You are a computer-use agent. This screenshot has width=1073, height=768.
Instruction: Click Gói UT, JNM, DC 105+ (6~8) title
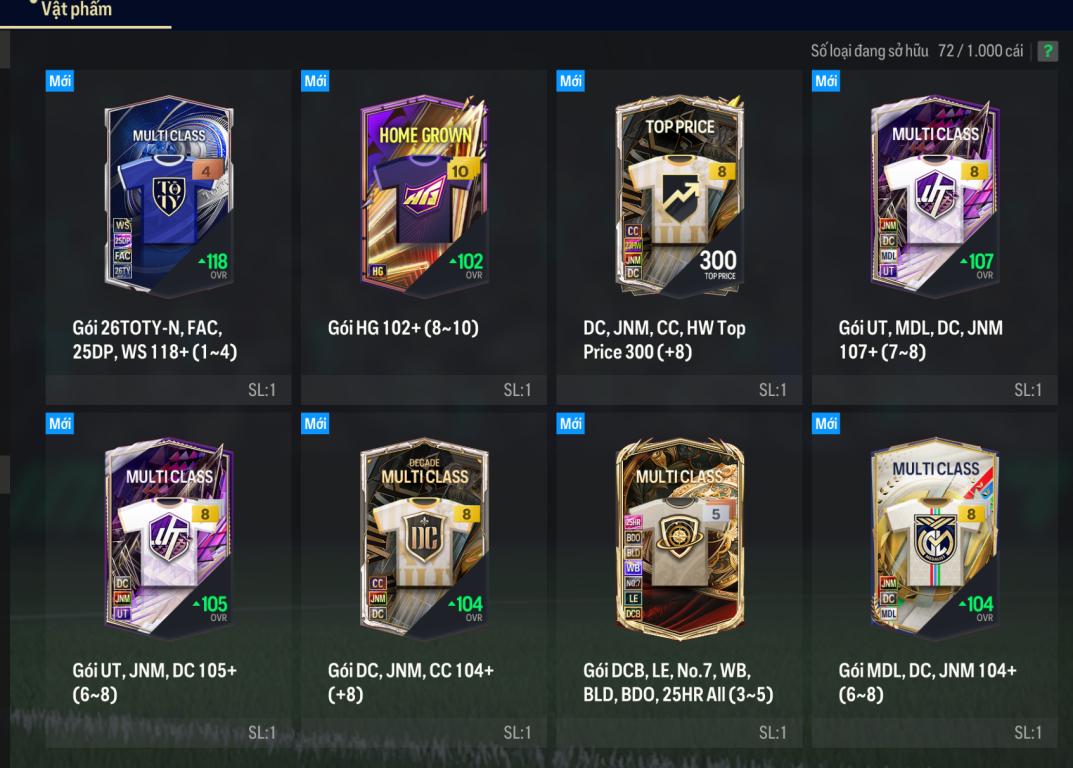[x=155, y=682]
